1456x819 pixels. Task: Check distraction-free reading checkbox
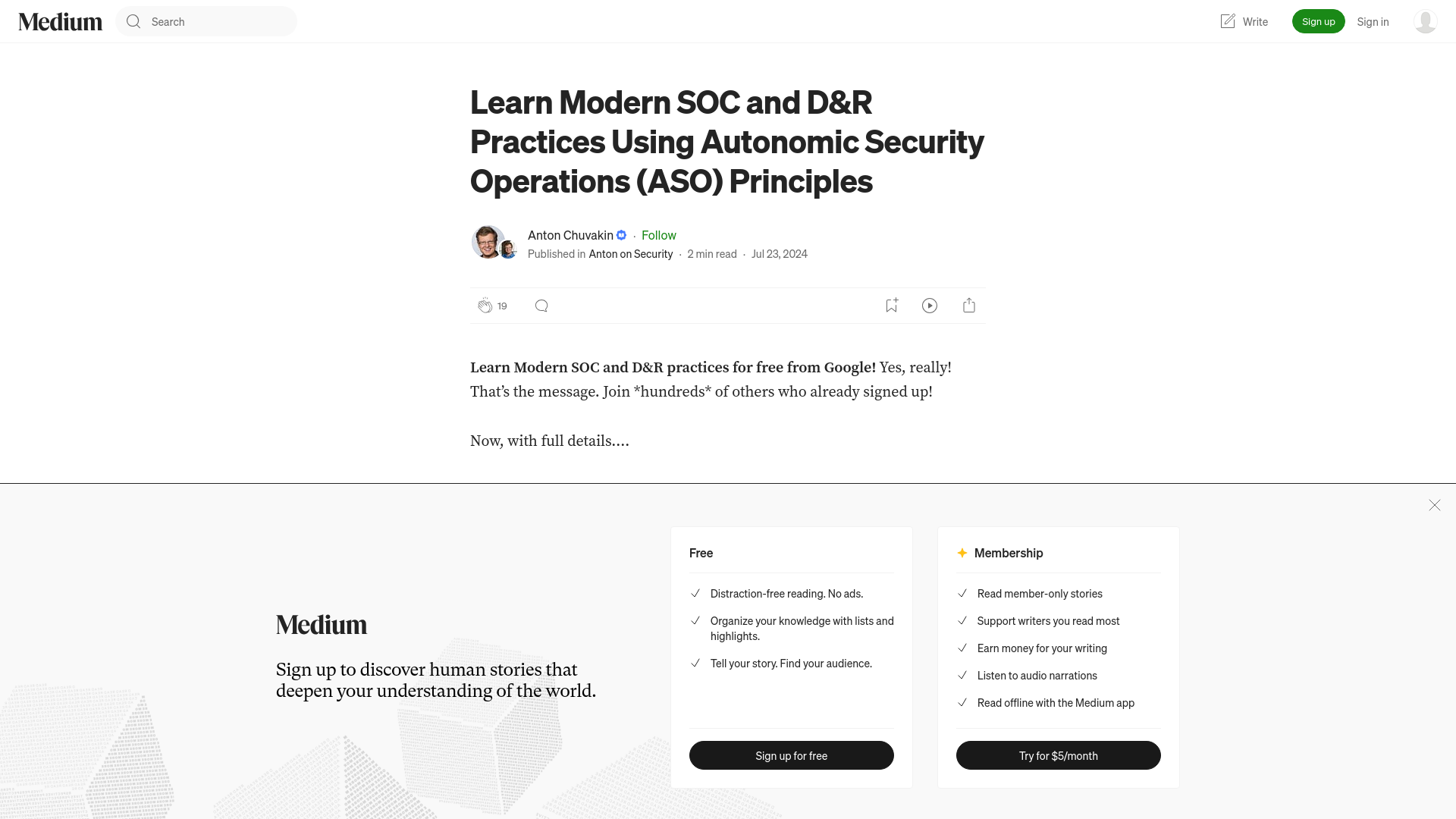tap(694, 593)
